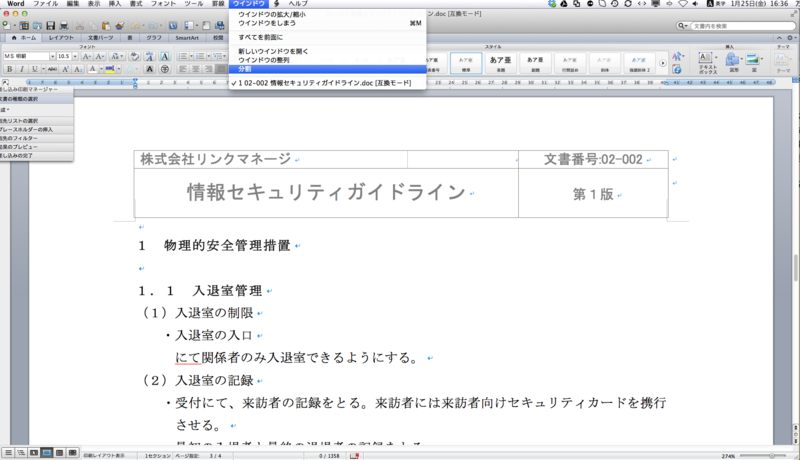
Task: Switch to outline view in status bar
Action: click(x=21, y=453)
